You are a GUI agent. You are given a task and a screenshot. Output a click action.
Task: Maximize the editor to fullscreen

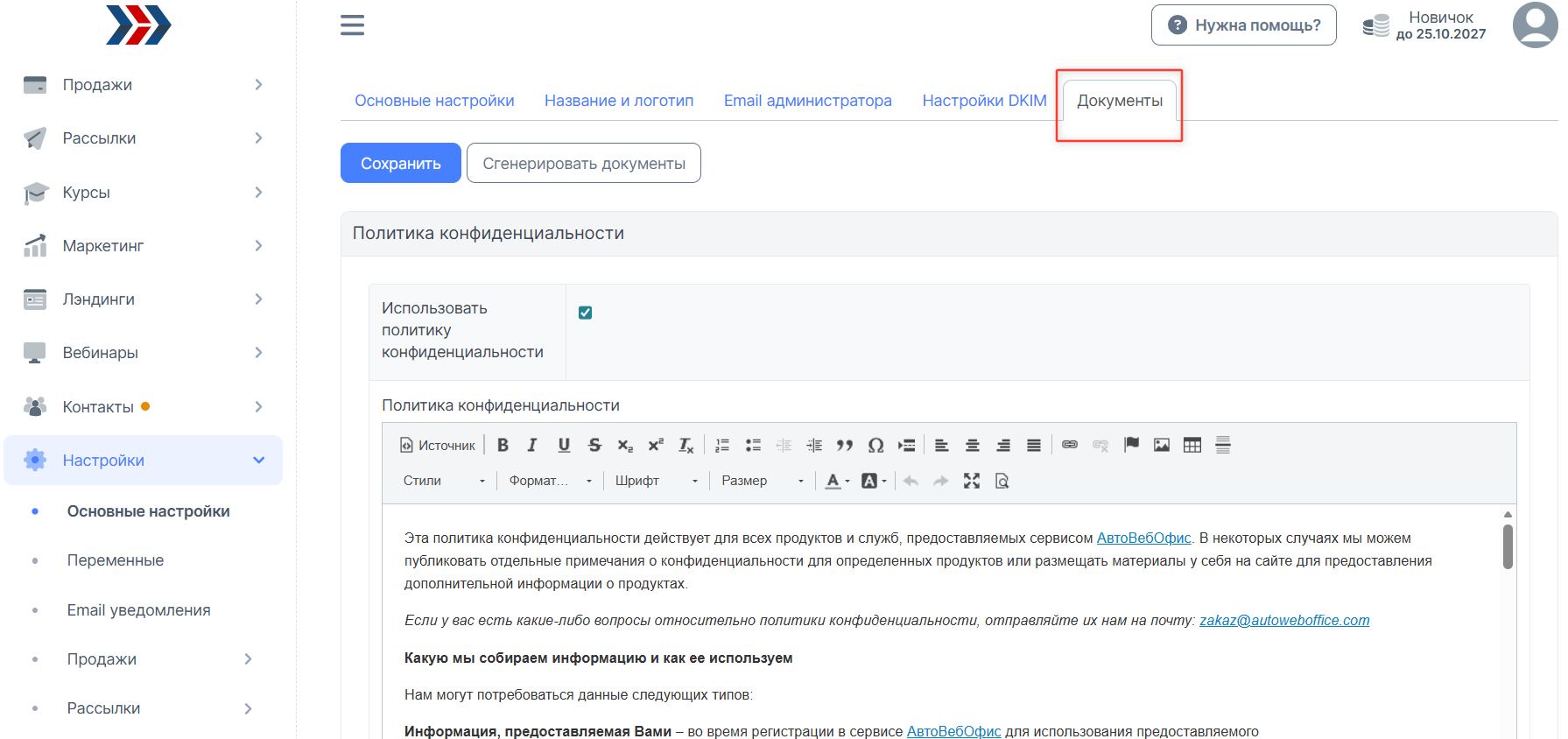tap(972, 481)
